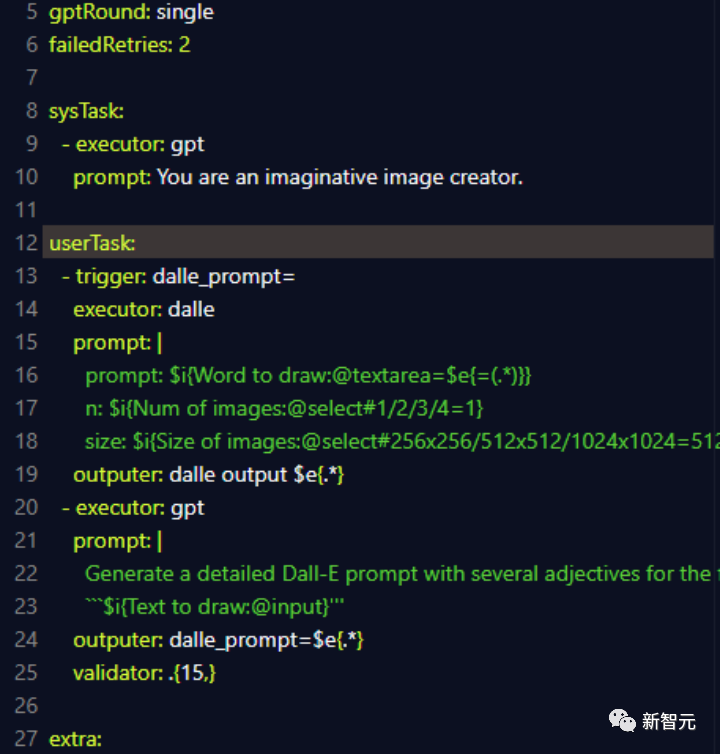Place cursor on the extra key
This screenshot has height=754, width=720.
pyautogui.click(x=73, y=740)
